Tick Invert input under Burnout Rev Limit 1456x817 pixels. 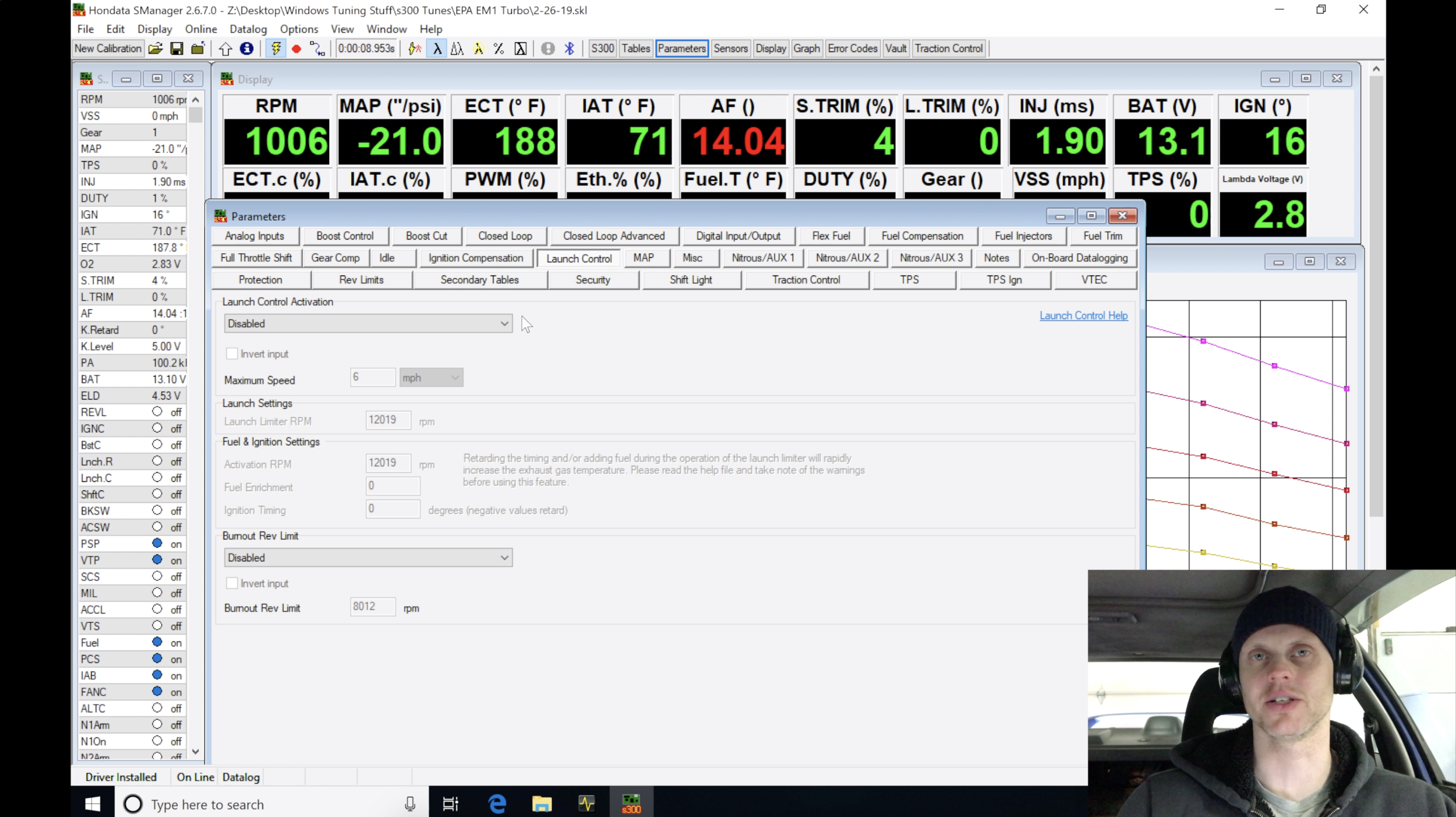coord(232,583)
